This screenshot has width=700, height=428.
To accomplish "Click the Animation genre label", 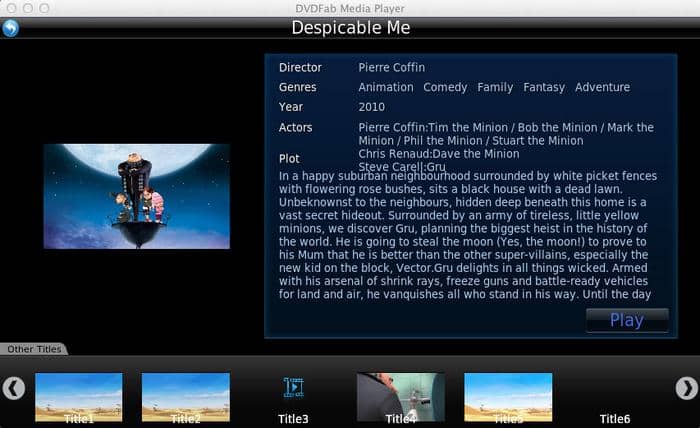I will [x=386, y=87].
